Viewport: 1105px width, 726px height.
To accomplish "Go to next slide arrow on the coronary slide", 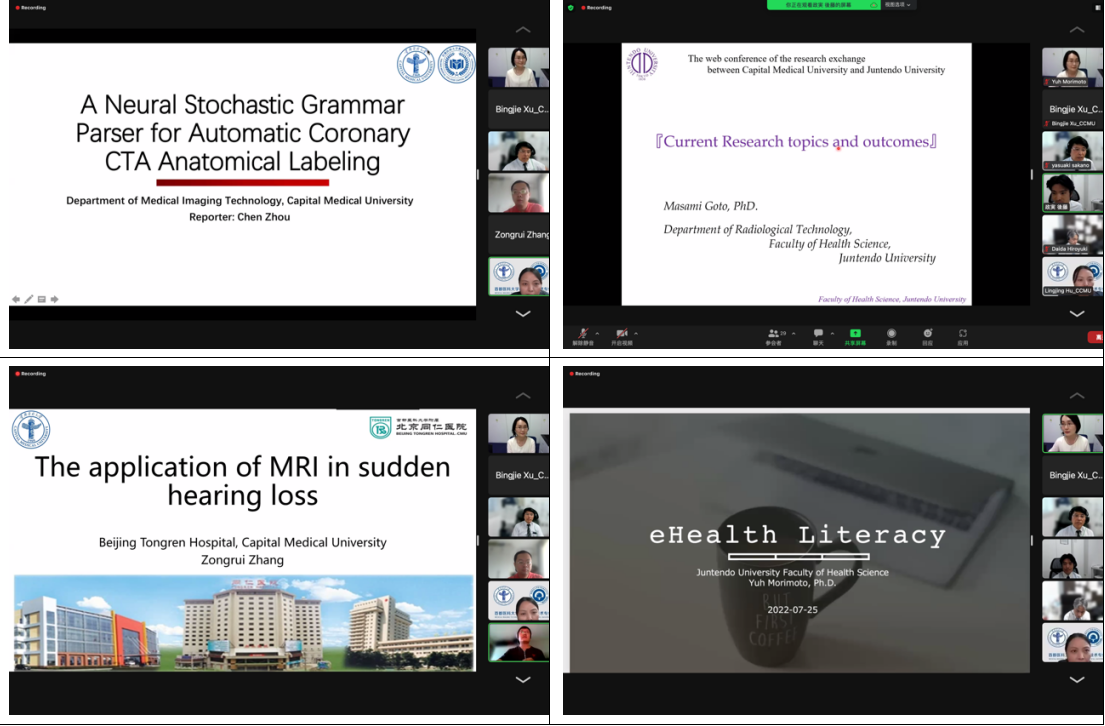I will (54, 299).
